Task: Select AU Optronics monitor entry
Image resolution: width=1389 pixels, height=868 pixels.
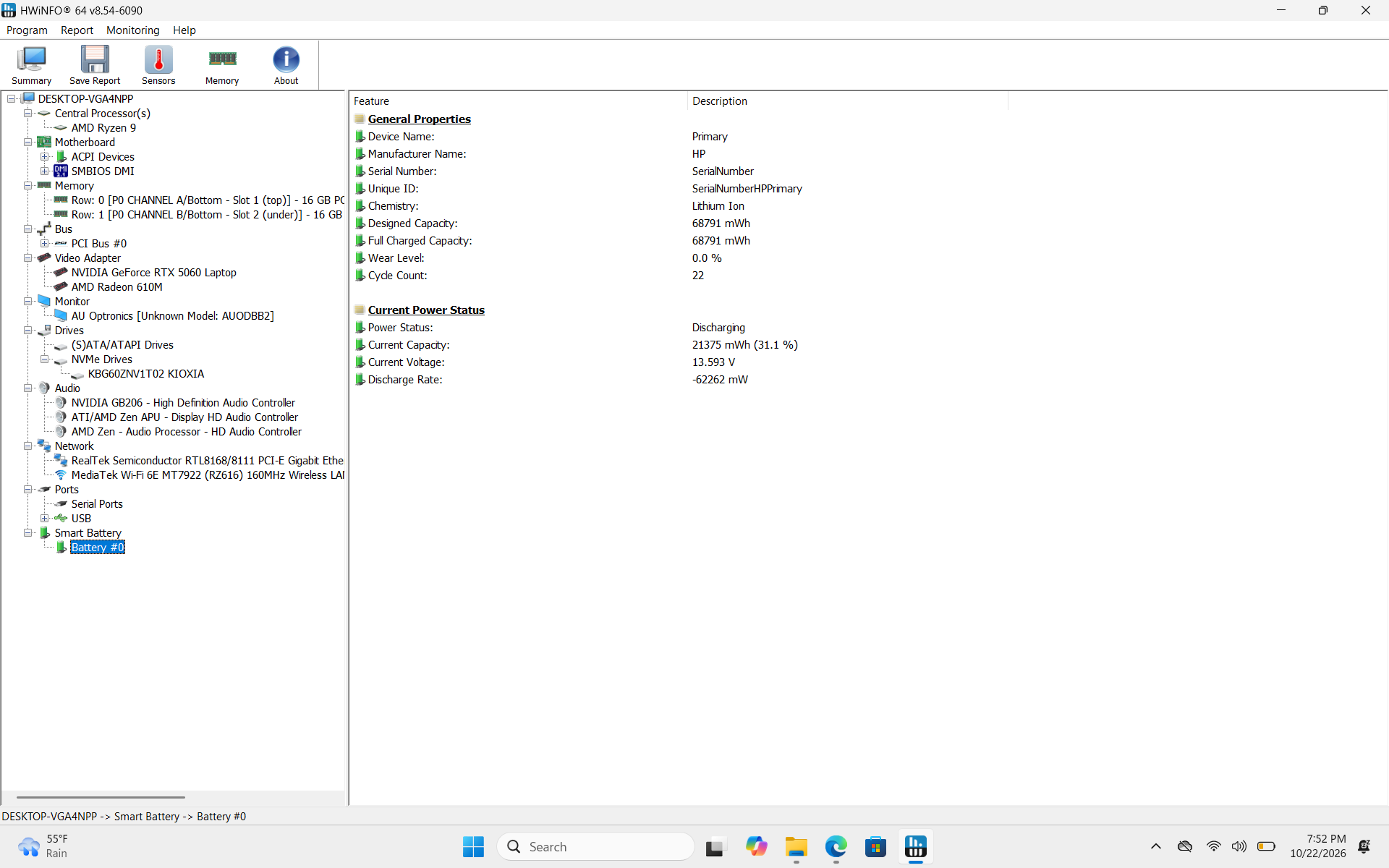Action: [172, 316]
